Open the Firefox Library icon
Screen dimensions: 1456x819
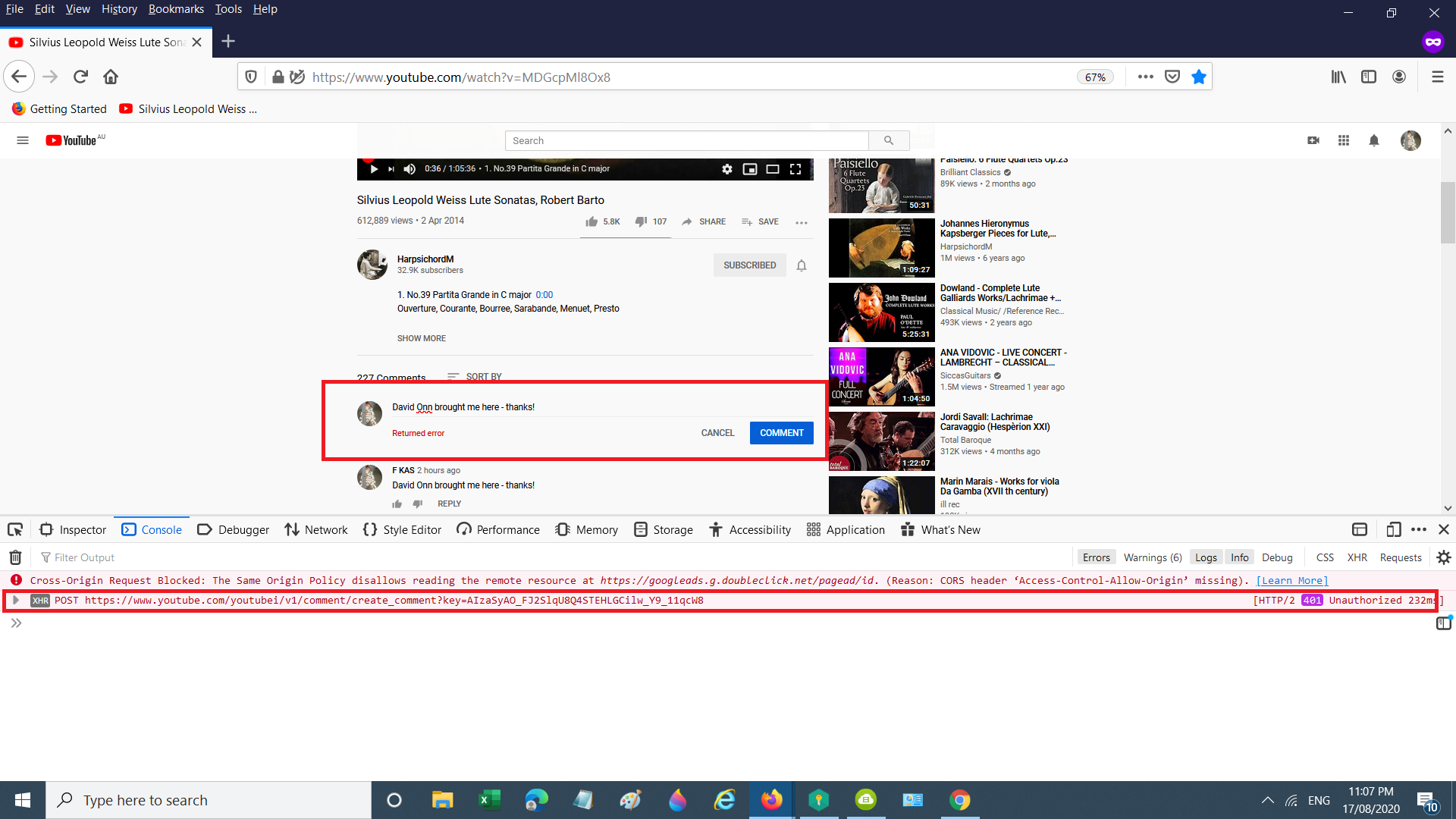click(1338, 77)
